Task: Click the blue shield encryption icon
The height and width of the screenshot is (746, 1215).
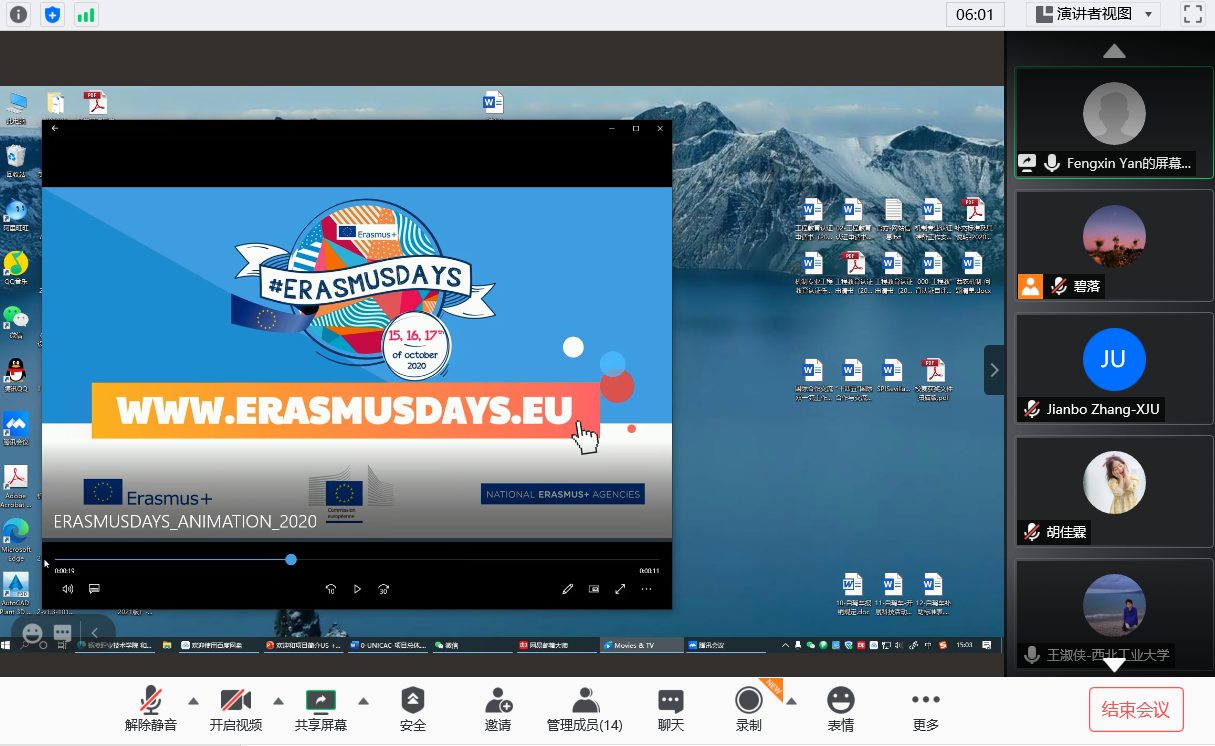Action: tap(53, 14)
